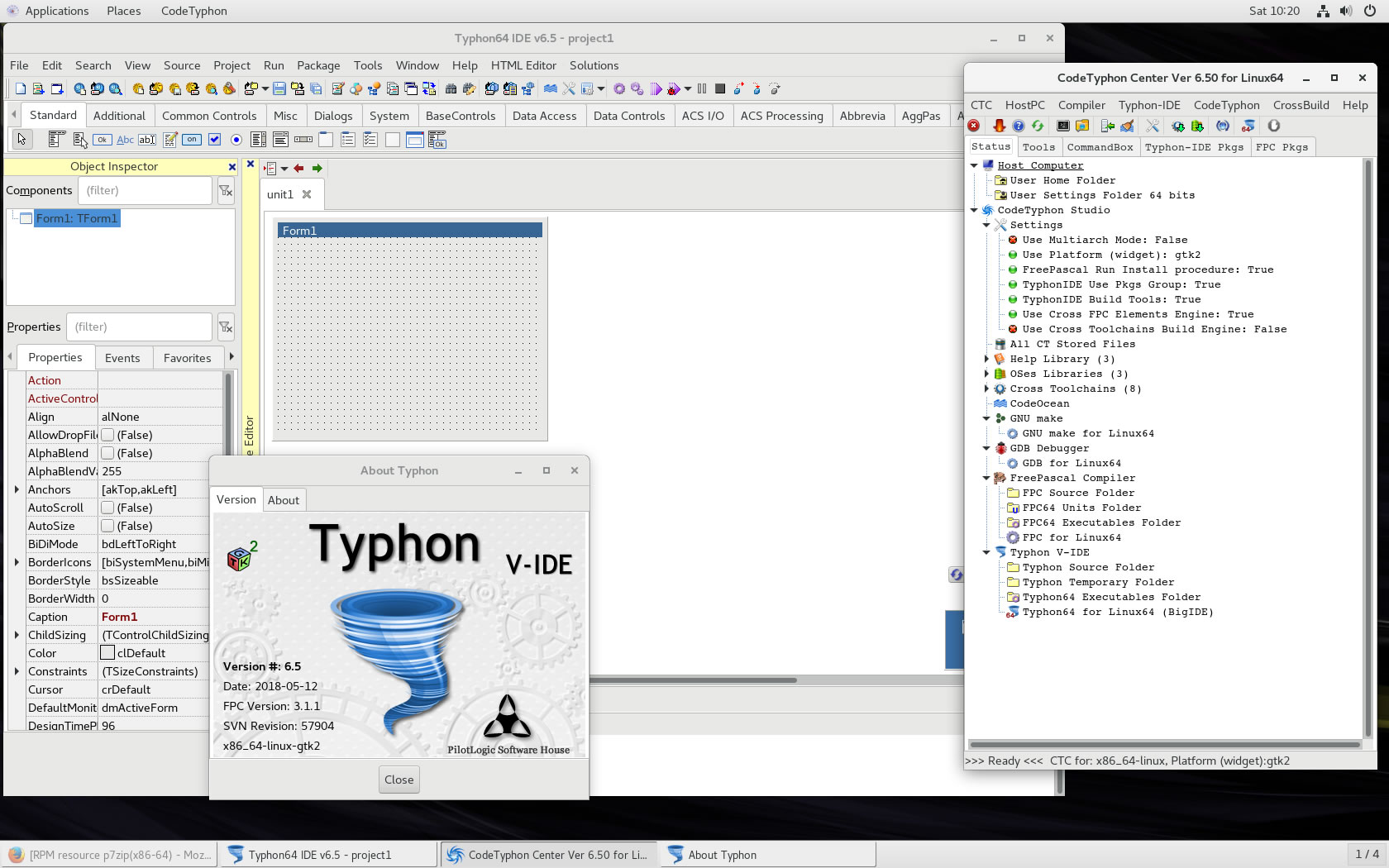
Task: Click the Color property clDefault swatch
Action: pyautogui.click(x=107, y=653)
